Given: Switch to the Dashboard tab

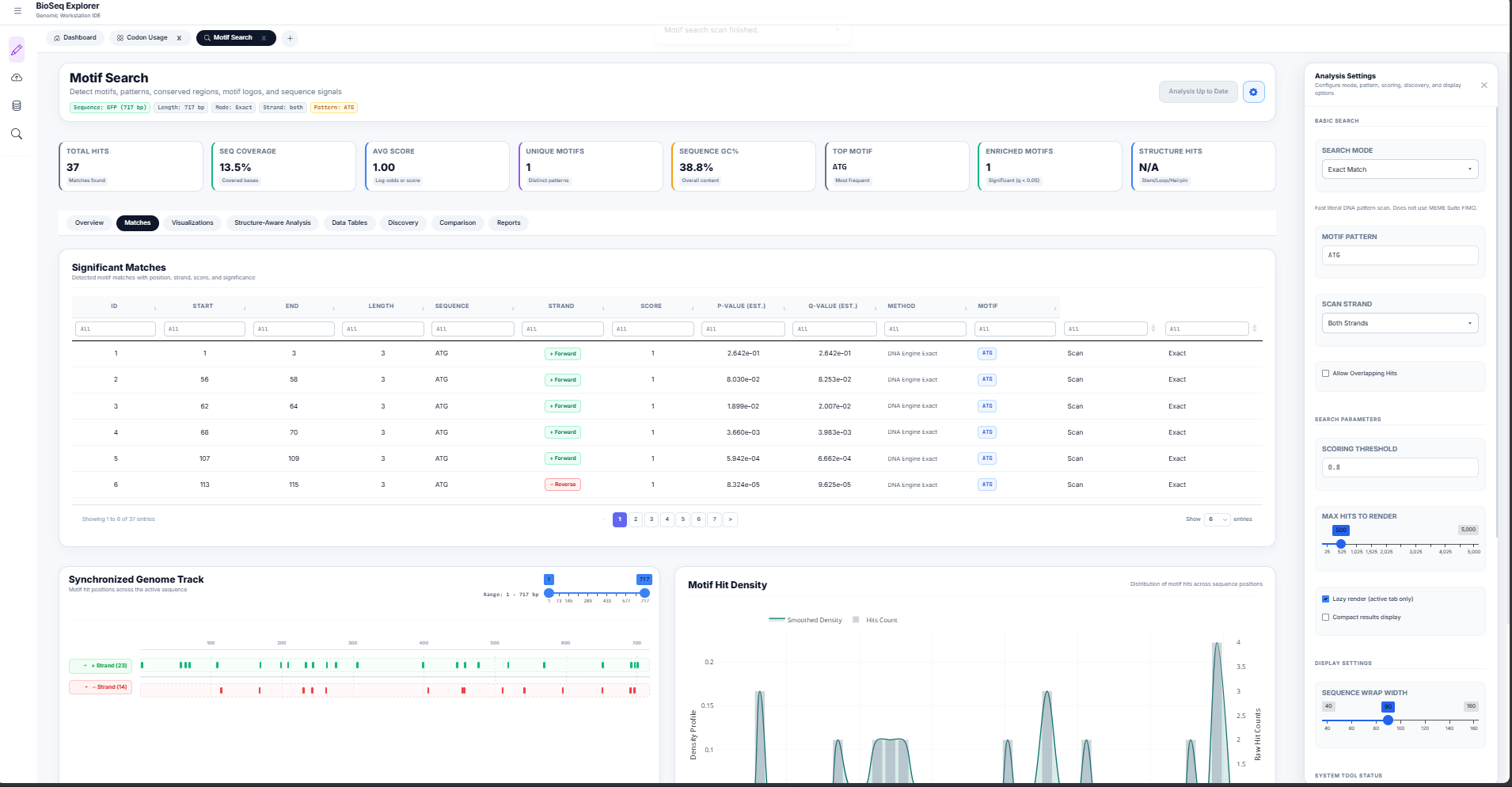Looking at the screenshot, I should click(x=75, y=38).
